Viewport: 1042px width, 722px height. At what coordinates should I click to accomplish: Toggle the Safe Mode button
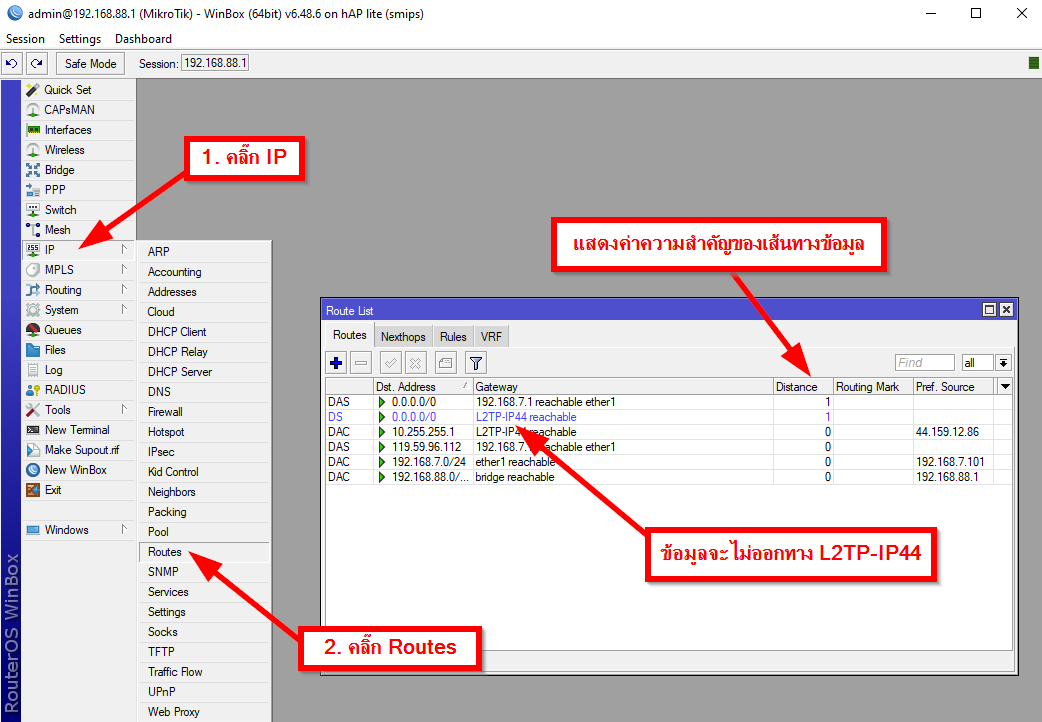click(90, 63)
